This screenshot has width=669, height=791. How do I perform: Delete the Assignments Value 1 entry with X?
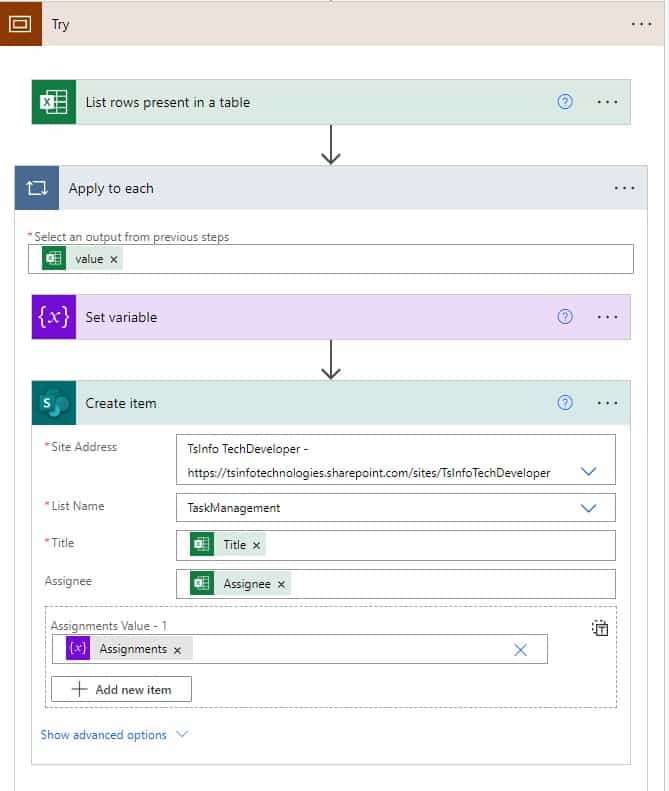coord(520,649)
